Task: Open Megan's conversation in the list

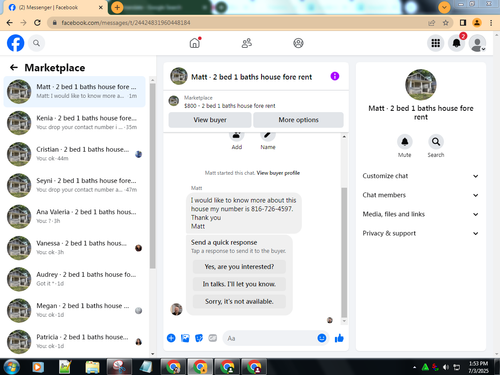Action: coord(74,310)
